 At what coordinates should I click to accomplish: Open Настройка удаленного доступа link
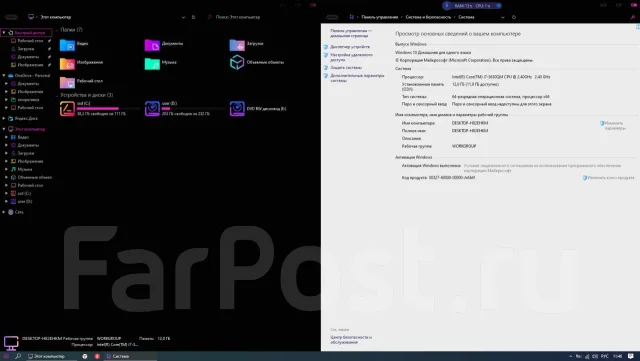pos(351,57)
